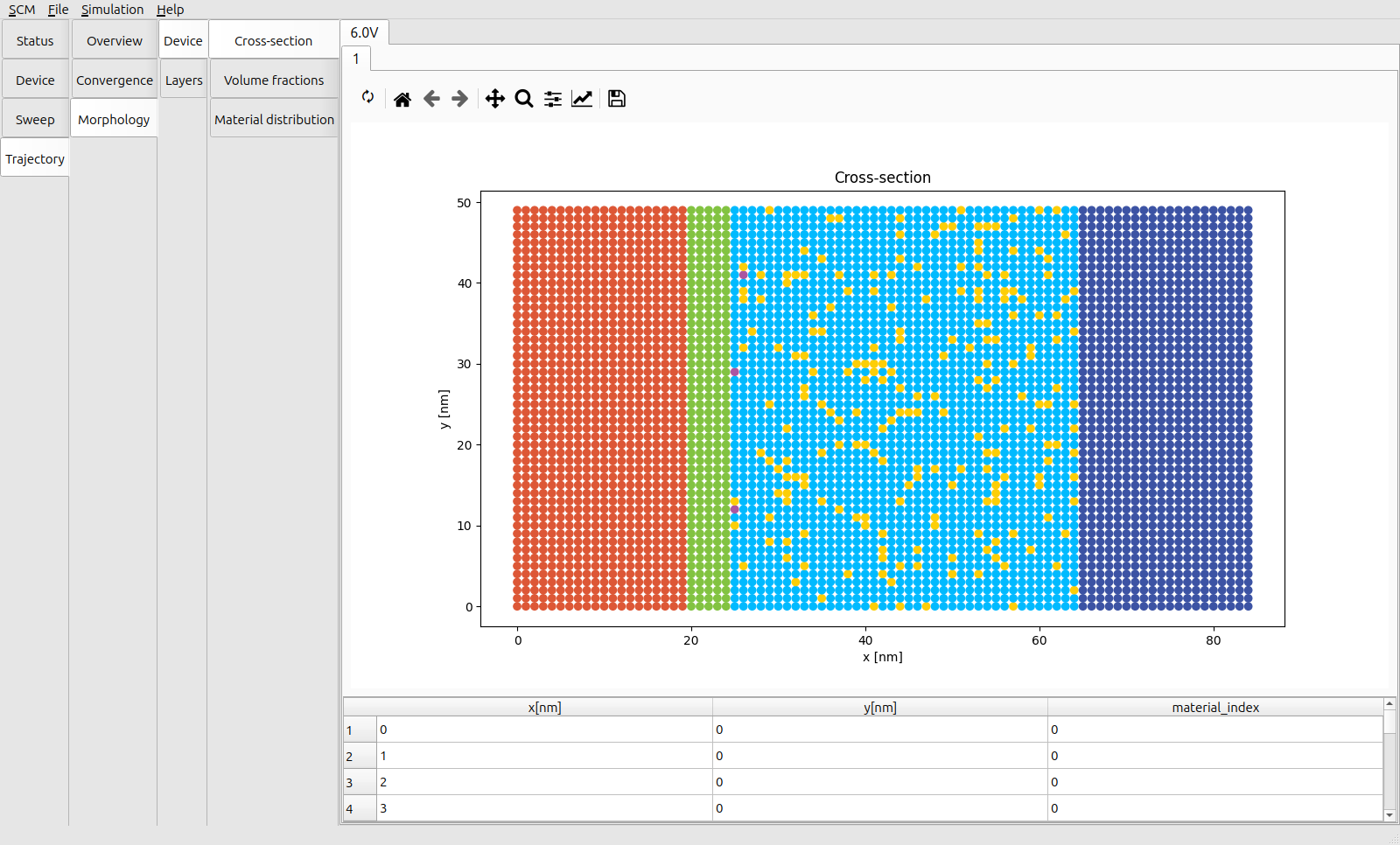Select the Layers tab
Screen dimensions: 1400x845
[184, 80]
